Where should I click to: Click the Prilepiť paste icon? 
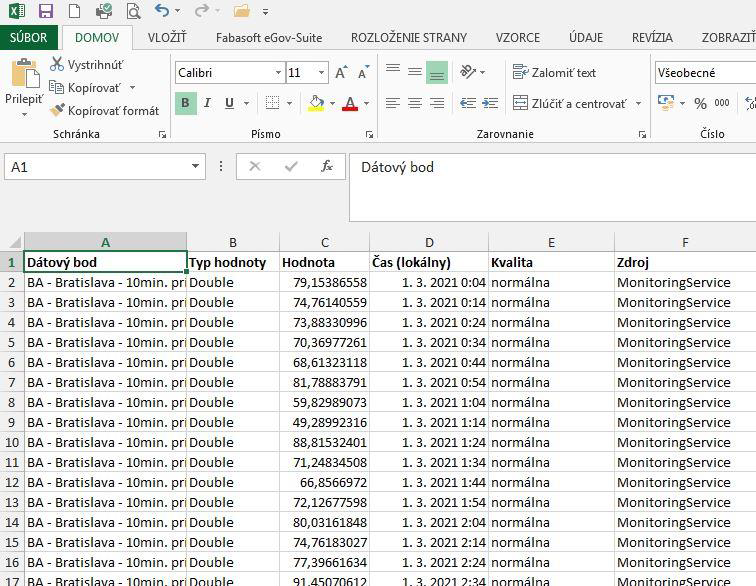(x=24, y=74)
